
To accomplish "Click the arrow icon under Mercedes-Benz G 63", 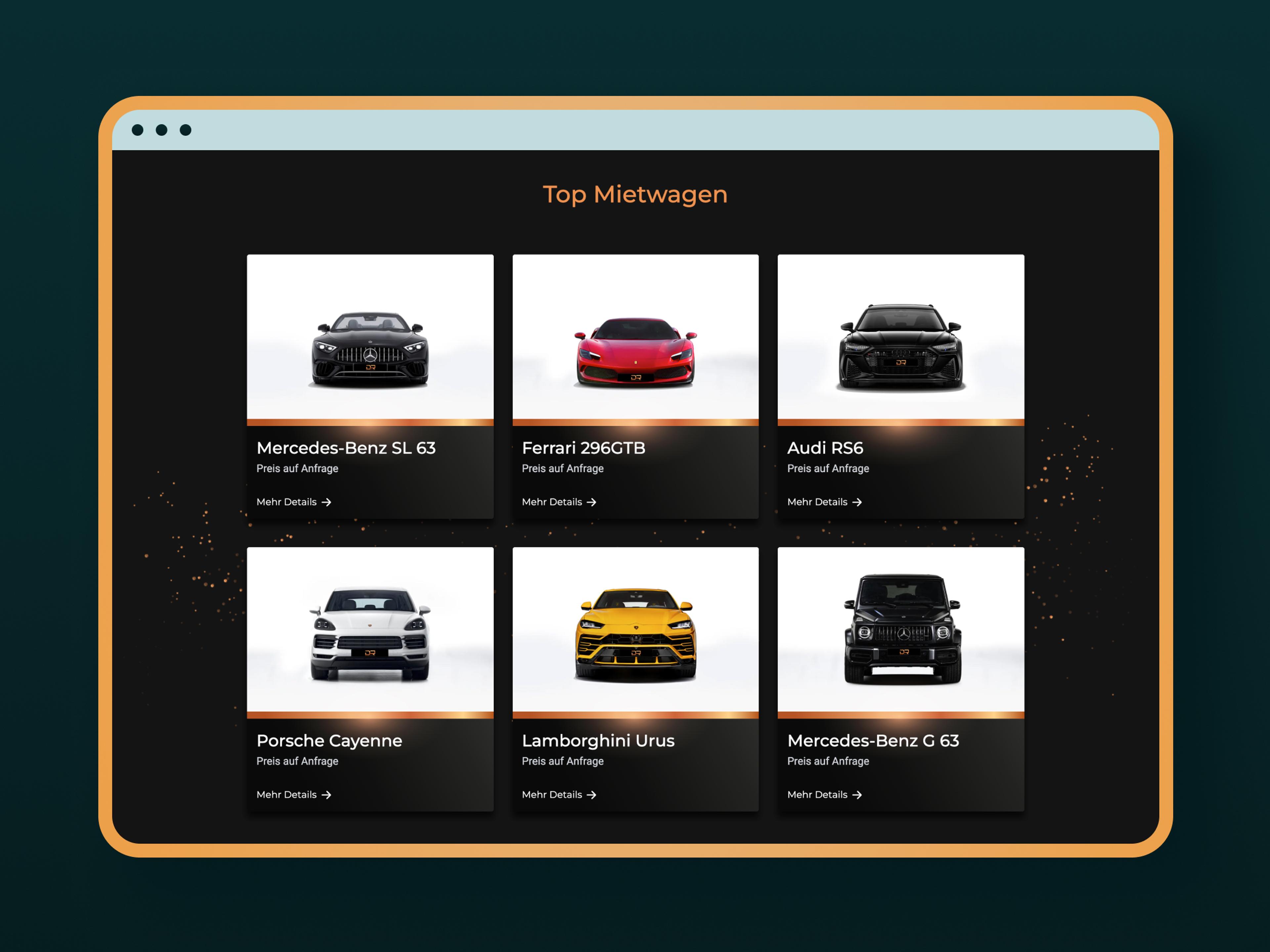I will click(x=857, y=795).
